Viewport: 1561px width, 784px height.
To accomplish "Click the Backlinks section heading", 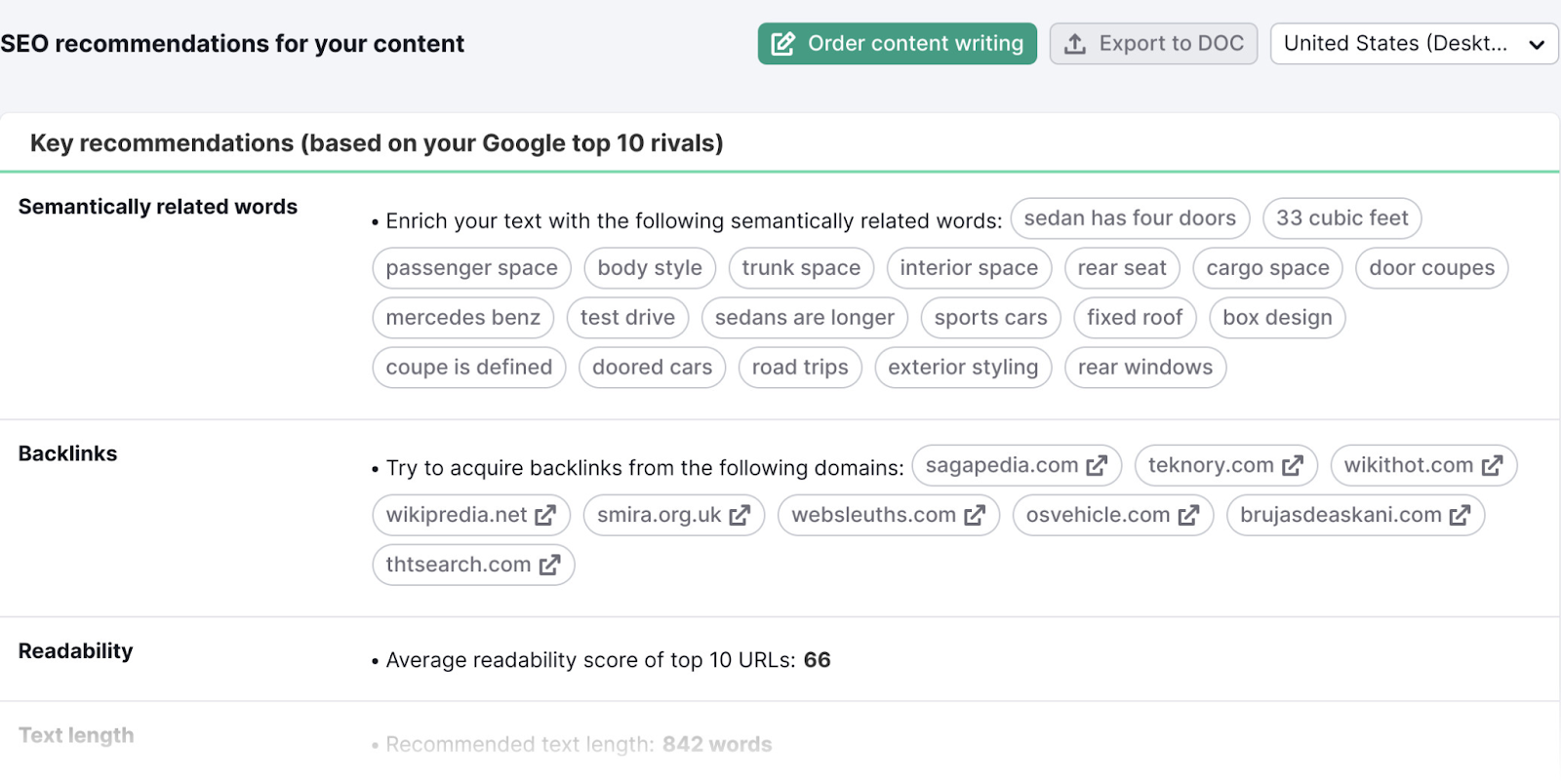I will coord(67,453).
